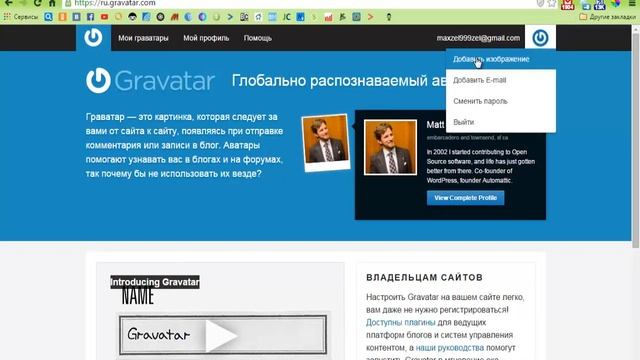Choose Выйти to log out
Image resolution: width=640 pixels, height=360 pixels.
click(x=501, y=122)
